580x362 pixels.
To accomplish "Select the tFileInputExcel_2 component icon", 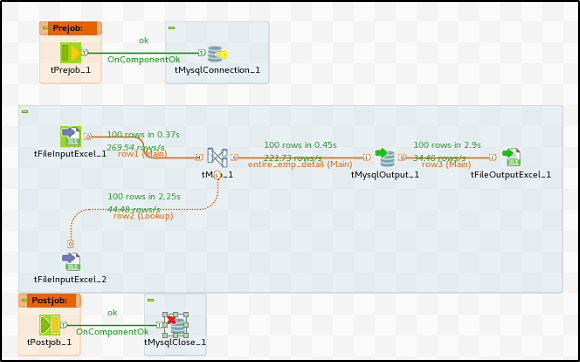I will coord(71,262).
